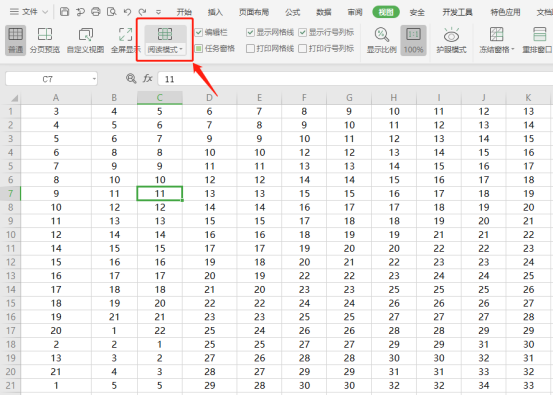This screenshot has height=395, width=554.
Task: Uncheck the 编辑栏 formula bar checkbox
Action: (199, 33)
